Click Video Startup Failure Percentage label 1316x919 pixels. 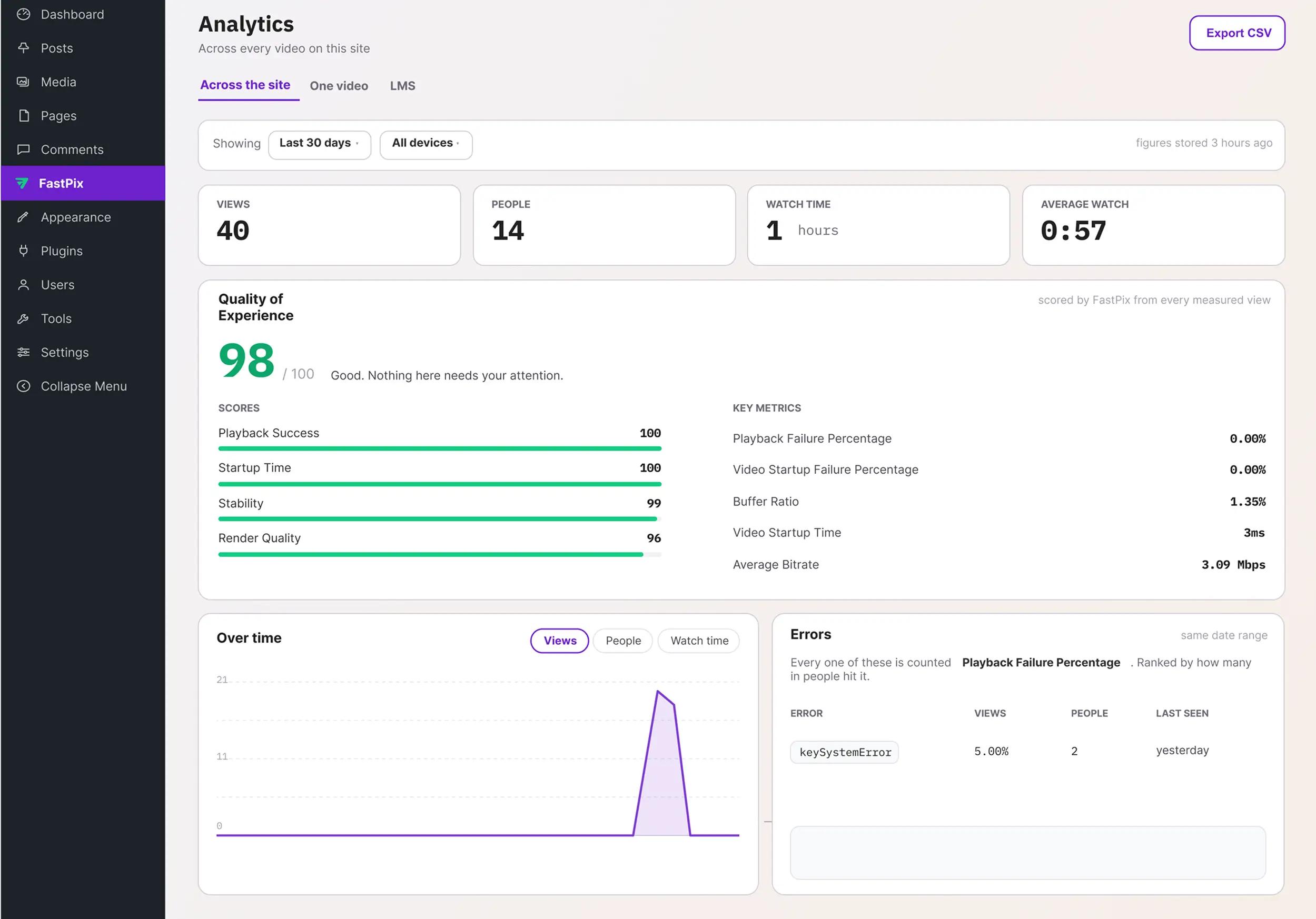tap(825, 470)
